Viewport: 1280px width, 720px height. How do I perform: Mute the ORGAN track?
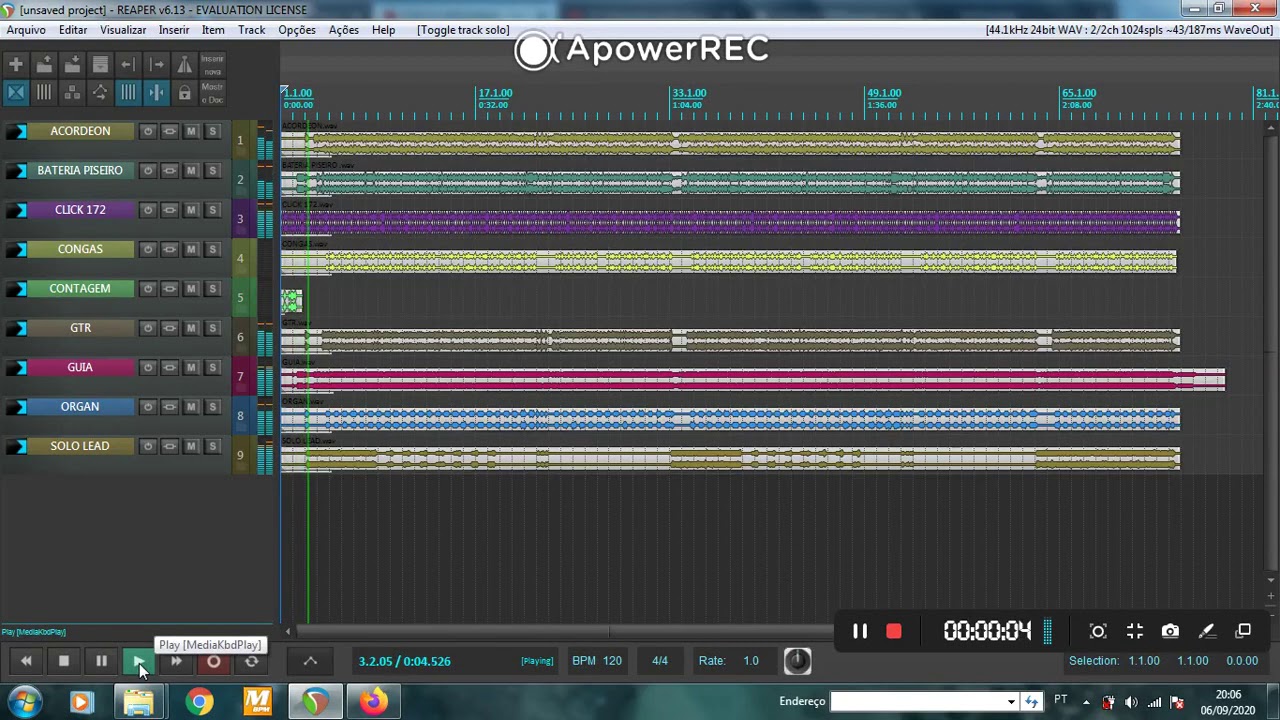coord(191,407)
